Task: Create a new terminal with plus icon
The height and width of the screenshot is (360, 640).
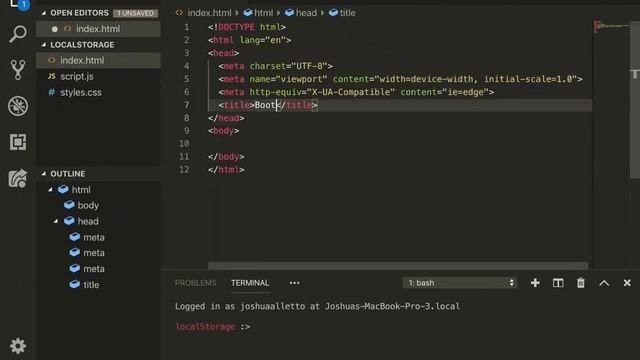Action: 535,283
